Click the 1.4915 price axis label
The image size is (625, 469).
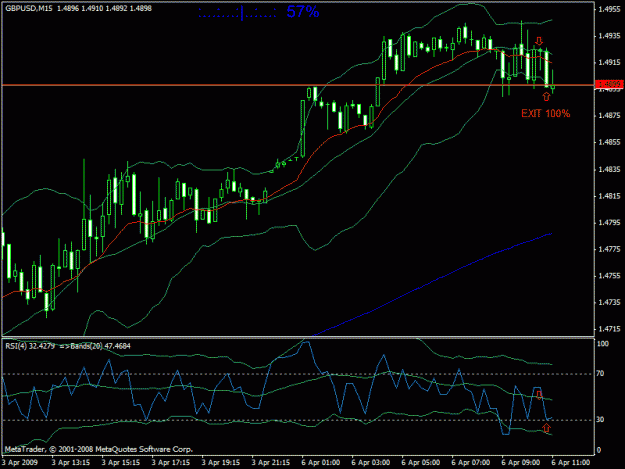click(609, 62)
